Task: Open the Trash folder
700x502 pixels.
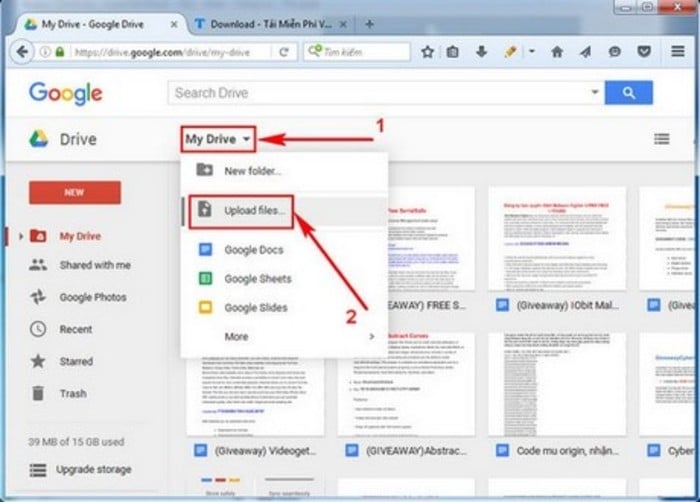Action: [x=73, y=393]
